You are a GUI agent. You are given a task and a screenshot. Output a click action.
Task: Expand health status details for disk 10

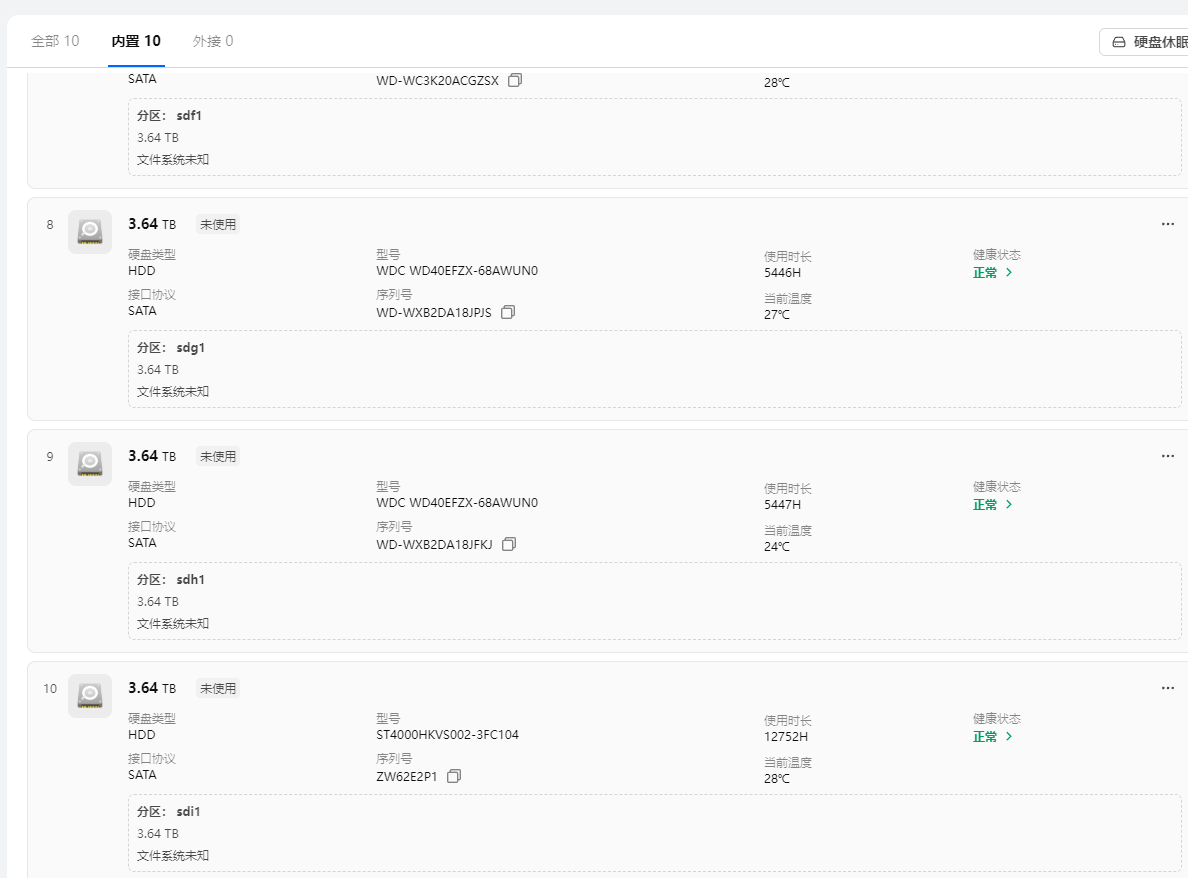coord(993,736)
